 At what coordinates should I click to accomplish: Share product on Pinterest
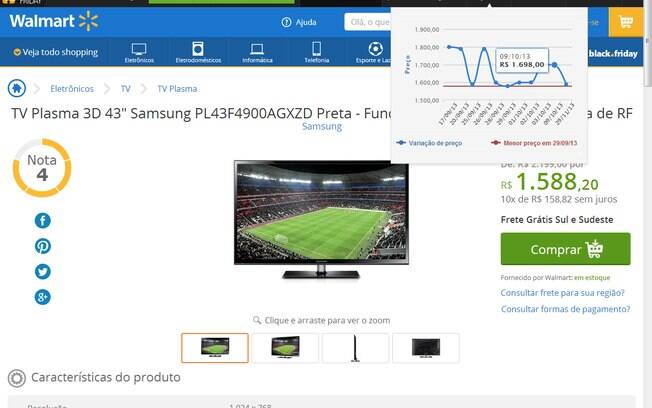(x=42, y=246)
